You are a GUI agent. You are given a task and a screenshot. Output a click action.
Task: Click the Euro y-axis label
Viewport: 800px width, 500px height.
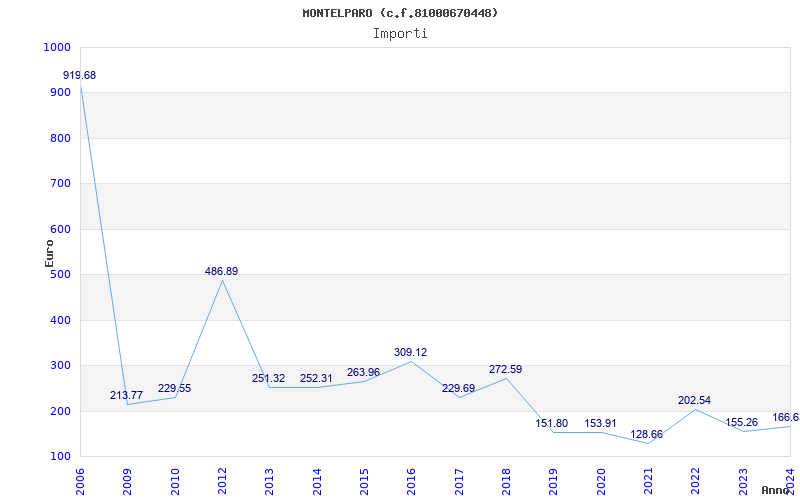(x=49, y=253)
